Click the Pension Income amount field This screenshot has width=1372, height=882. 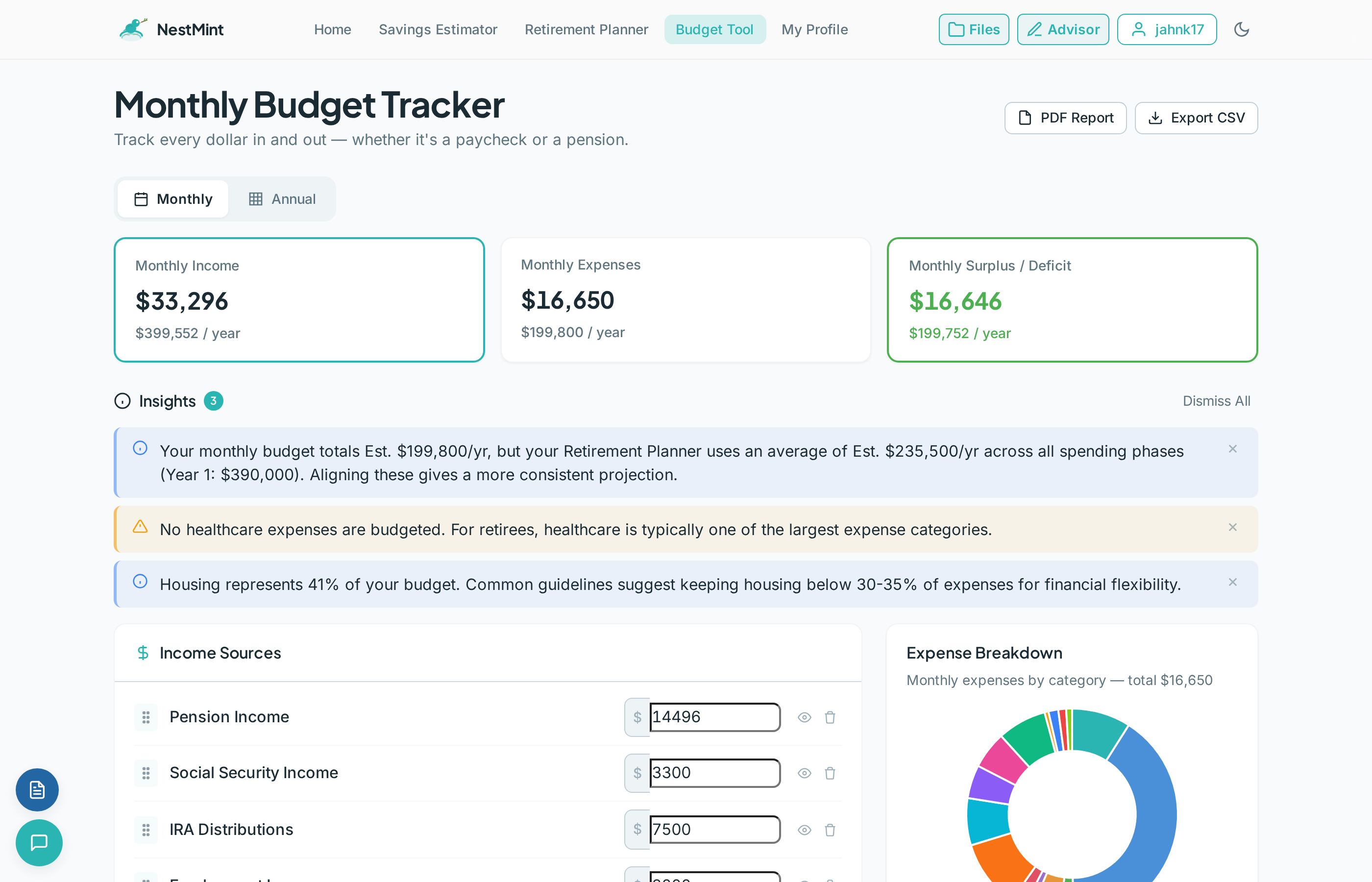click(714, 717)
